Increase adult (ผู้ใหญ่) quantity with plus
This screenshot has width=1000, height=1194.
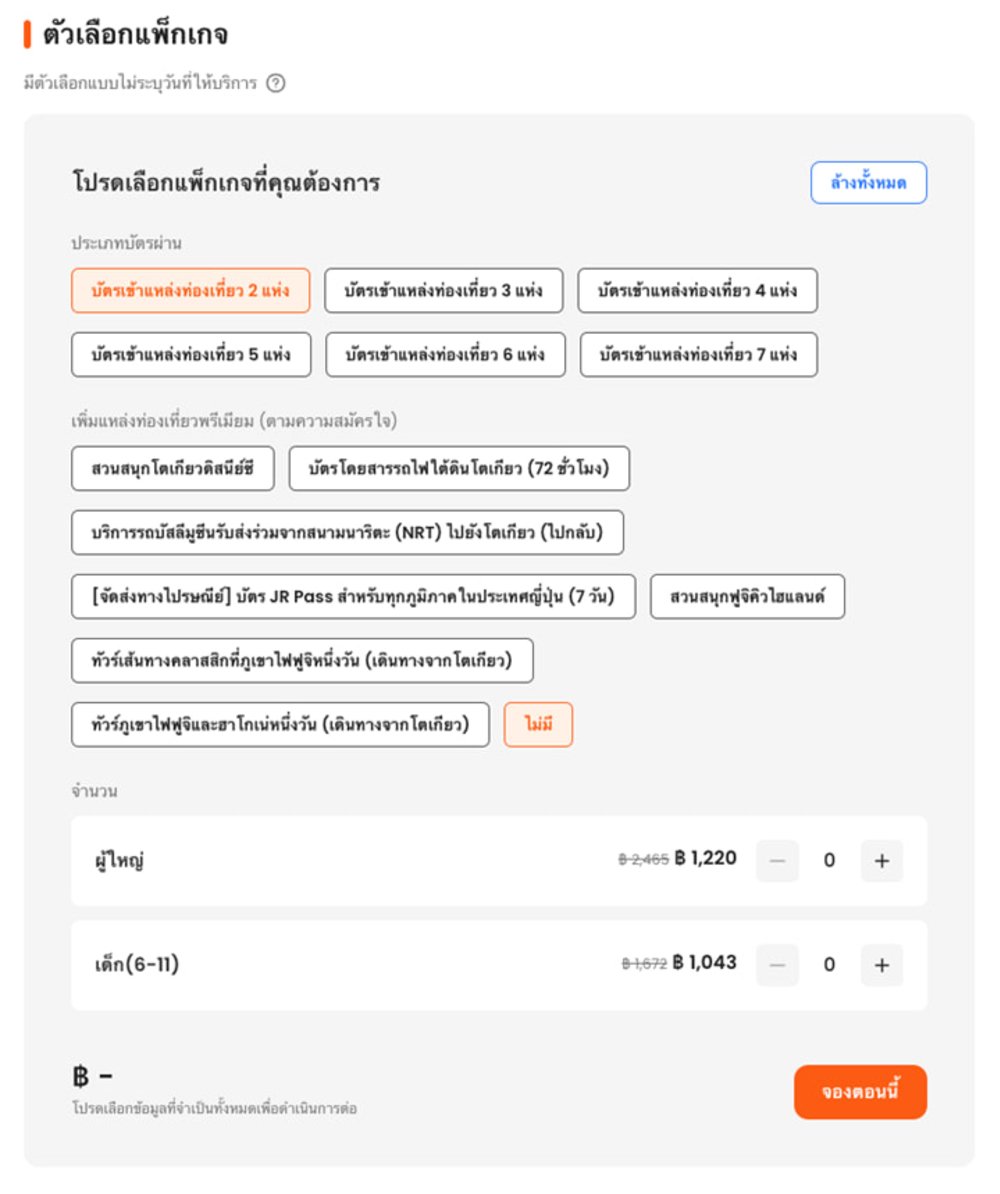coord(881,861)
